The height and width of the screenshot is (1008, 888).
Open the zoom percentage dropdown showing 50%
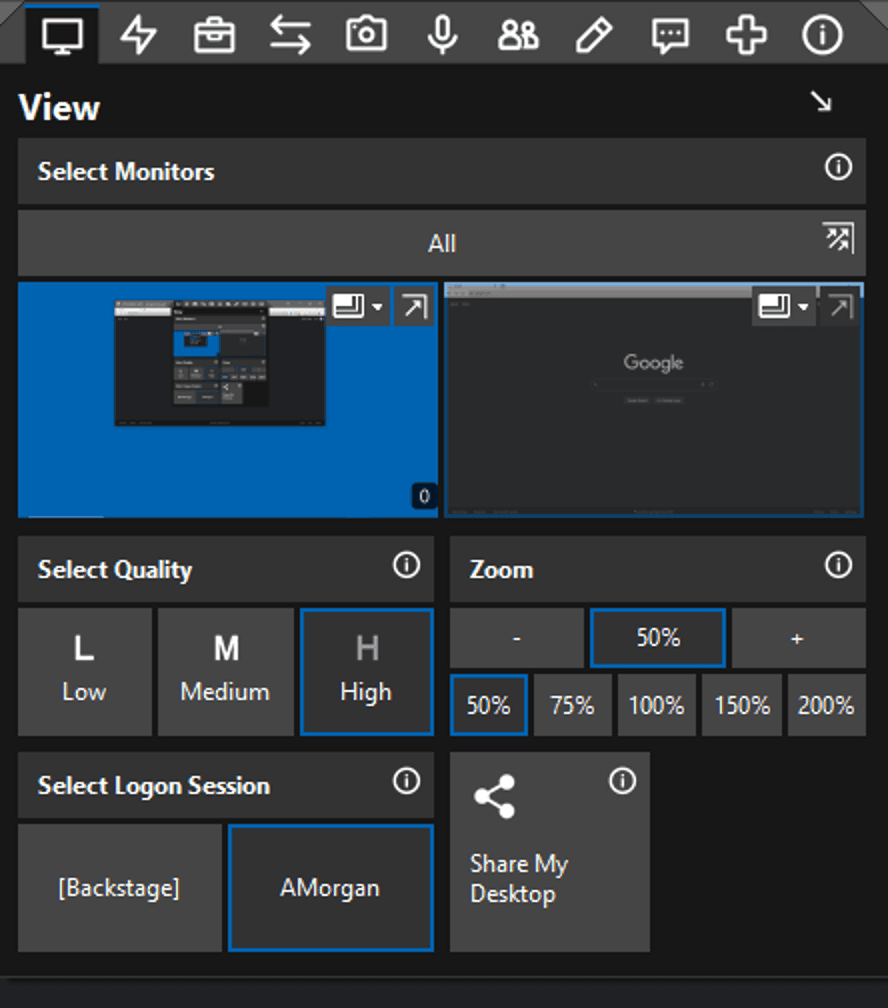(x=657, y=637)
